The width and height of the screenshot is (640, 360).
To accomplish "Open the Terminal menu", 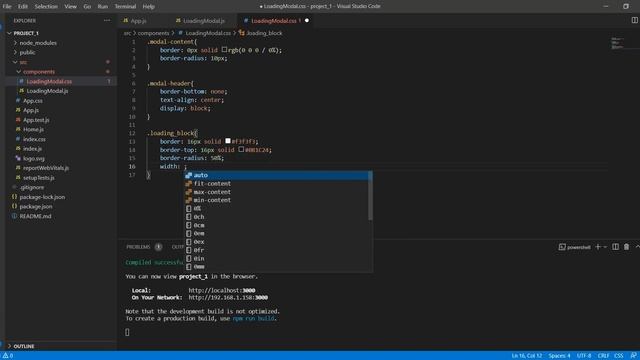I will (125, 6).
